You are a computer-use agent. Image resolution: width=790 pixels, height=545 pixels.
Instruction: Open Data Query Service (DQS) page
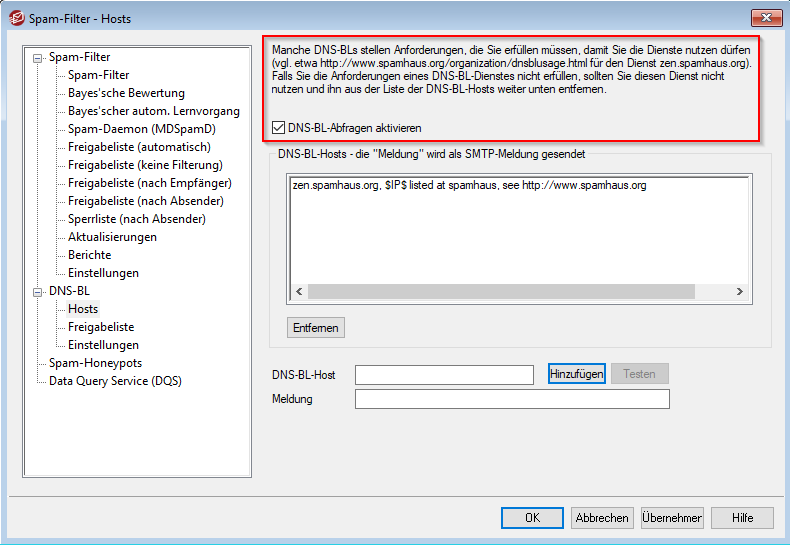click(115, 381)
